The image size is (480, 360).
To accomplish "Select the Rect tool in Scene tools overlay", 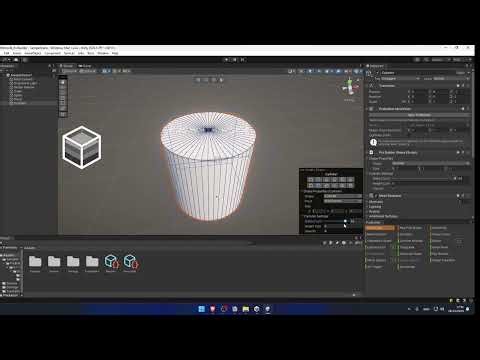I will [63, 104].
